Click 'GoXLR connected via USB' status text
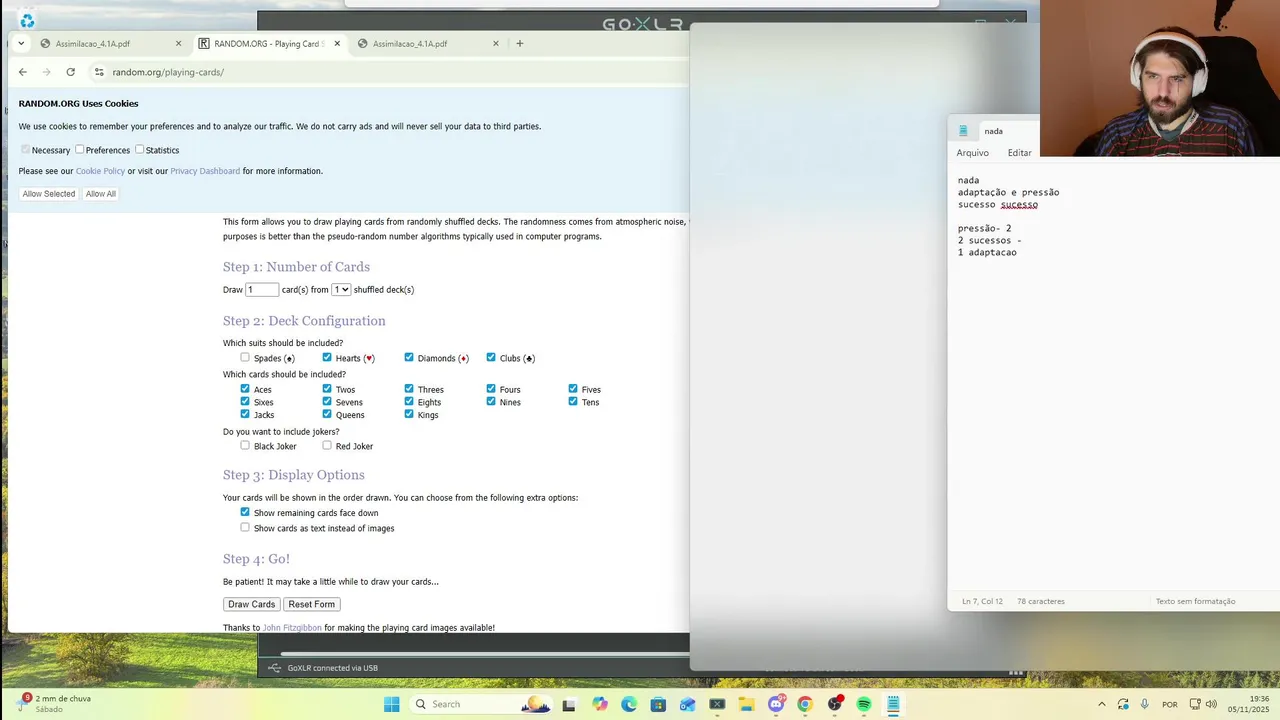The height and width of the screenshot is (720, 1280). coord(332,668)
